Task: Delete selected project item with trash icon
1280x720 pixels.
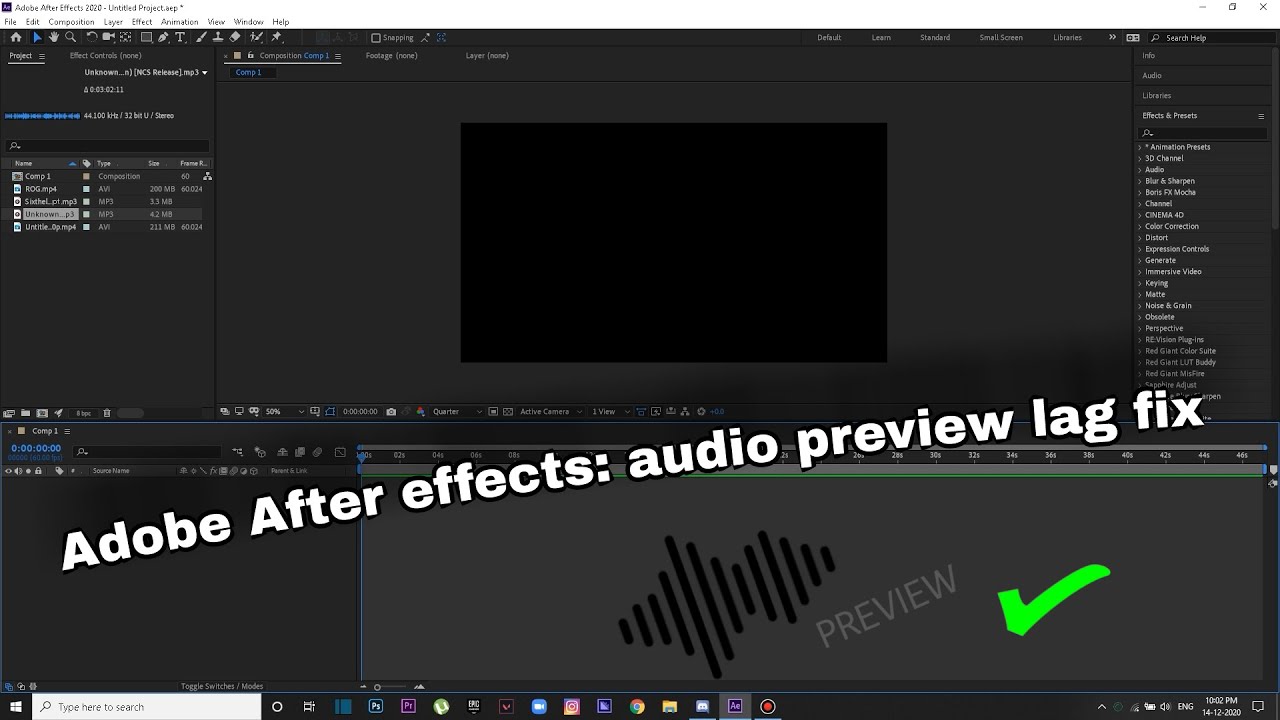Action: [x=107, y=412]
